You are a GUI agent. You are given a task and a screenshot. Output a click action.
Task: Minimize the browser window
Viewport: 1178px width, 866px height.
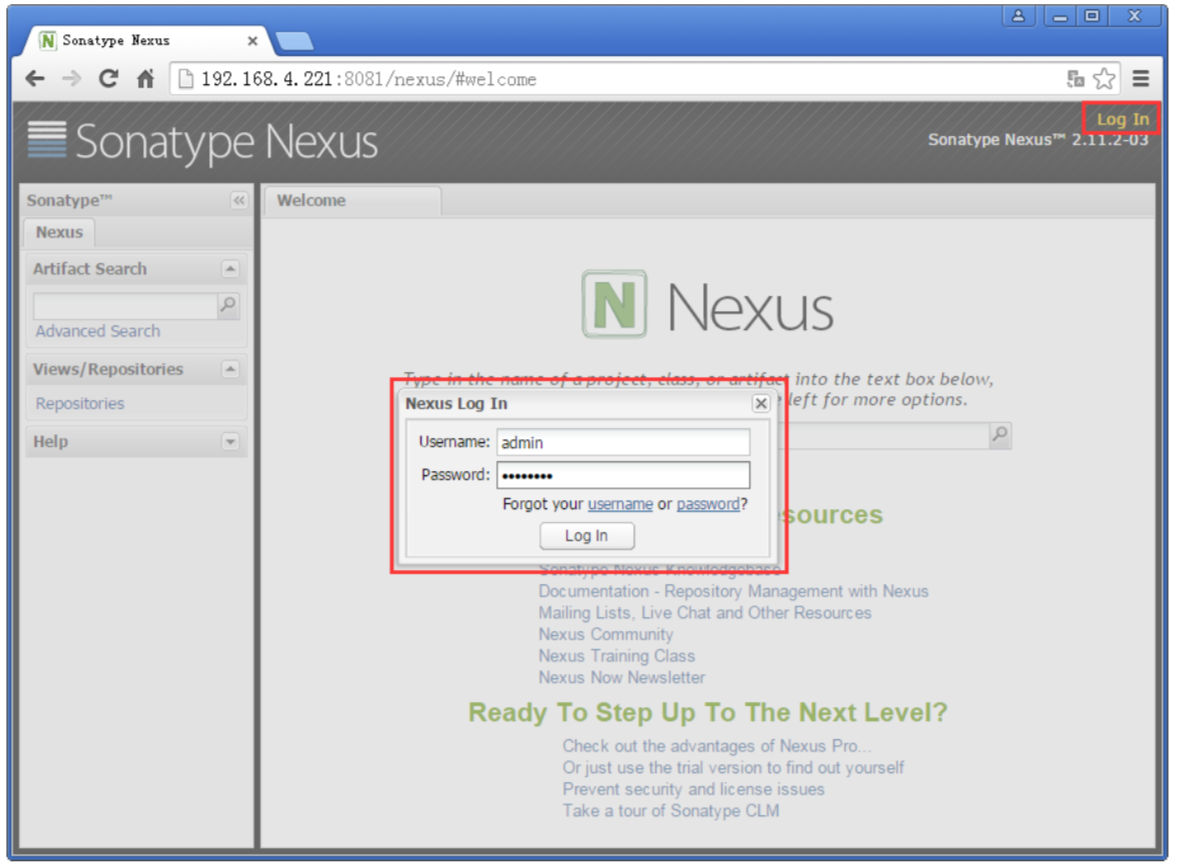[1059, 16]
